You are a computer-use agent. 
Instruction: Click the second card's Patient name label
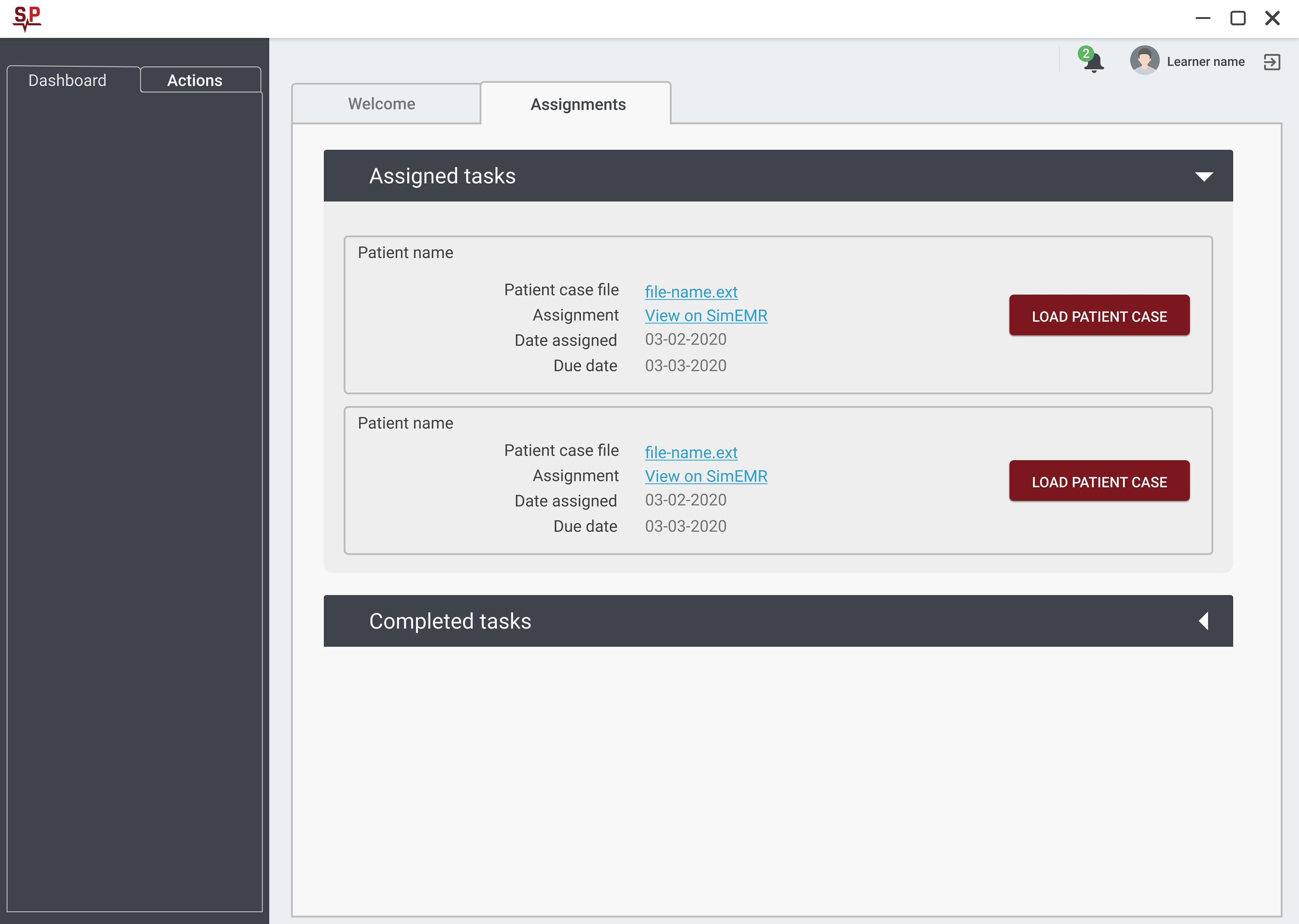[x=406, y=423]
